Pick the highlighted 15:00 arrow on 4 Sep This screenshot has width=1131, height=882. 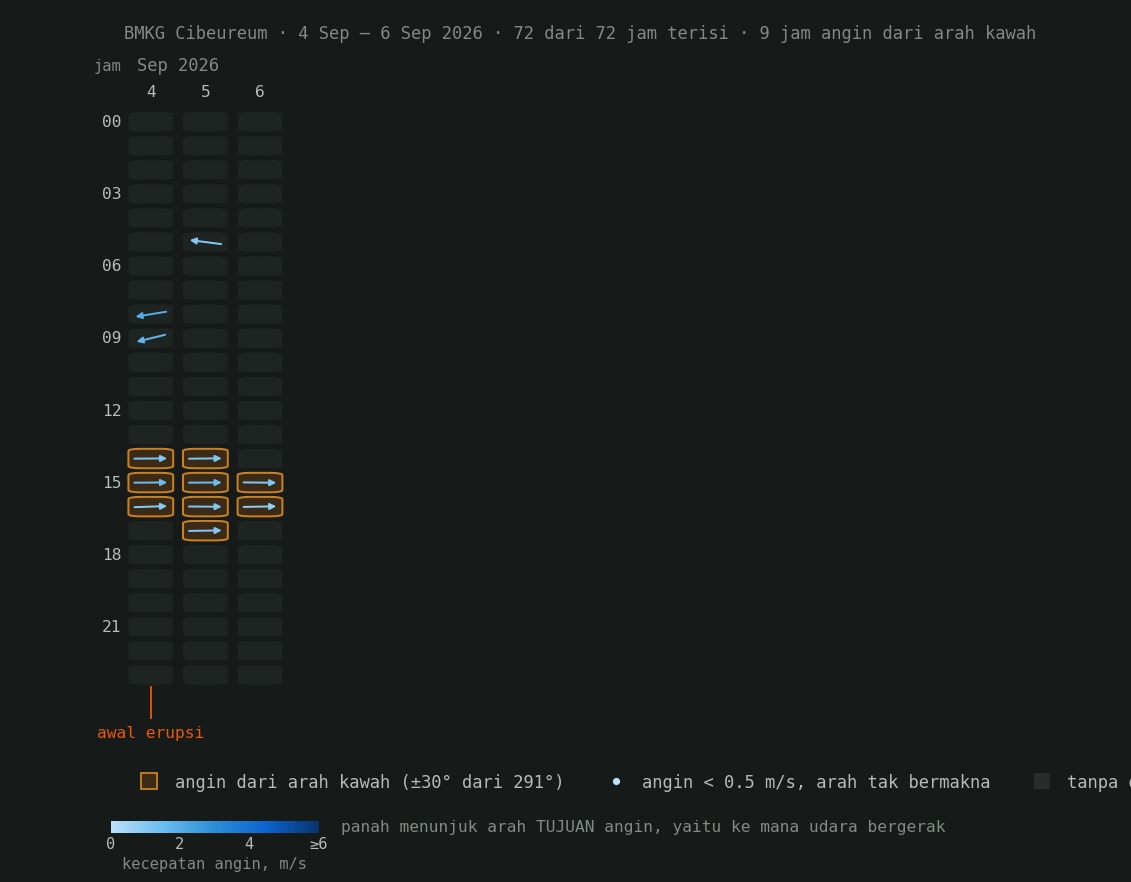click(x=151, y=482)
